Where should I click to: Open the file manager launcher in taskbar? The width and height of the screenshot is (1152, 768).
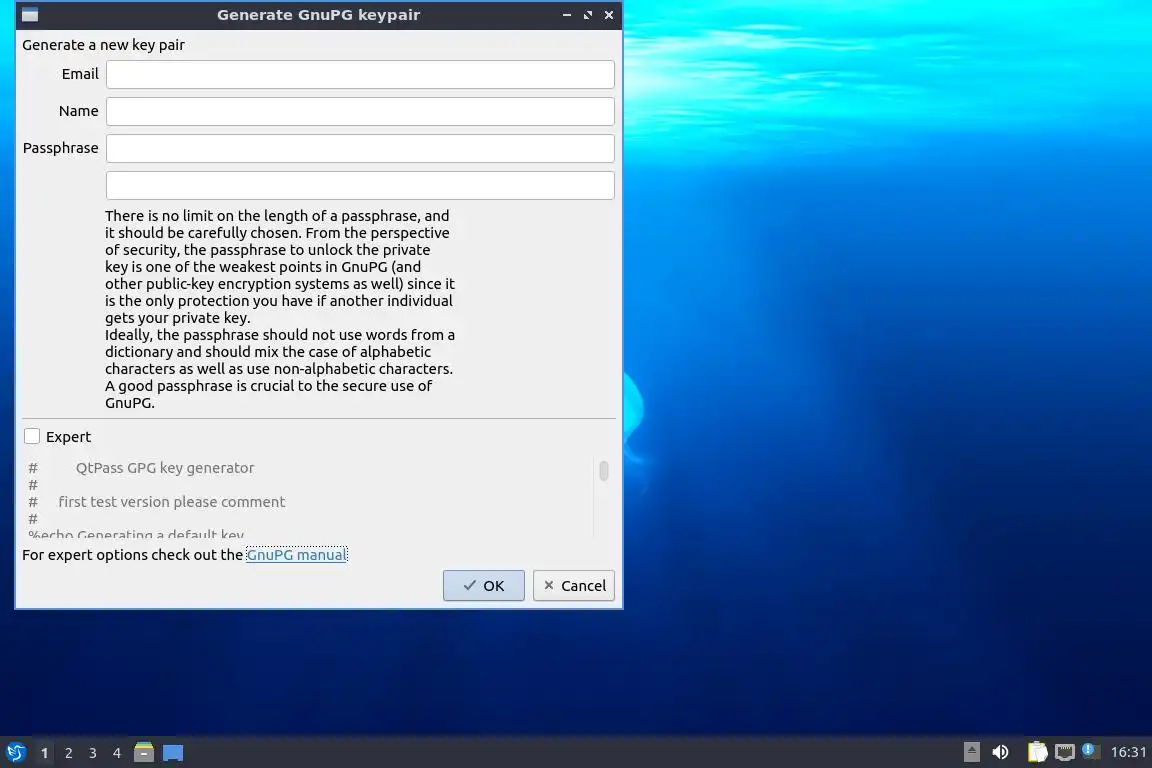(144, 752)
